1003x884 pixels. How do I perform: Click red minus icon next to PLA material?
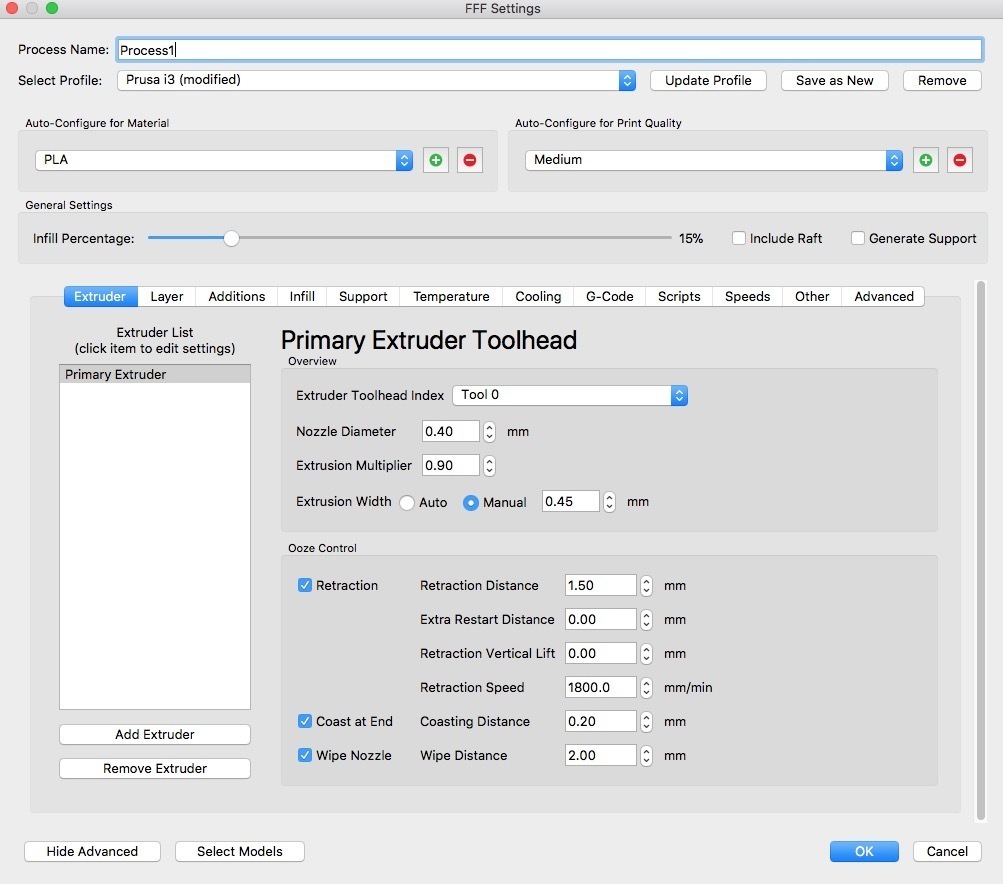point(470,160)
